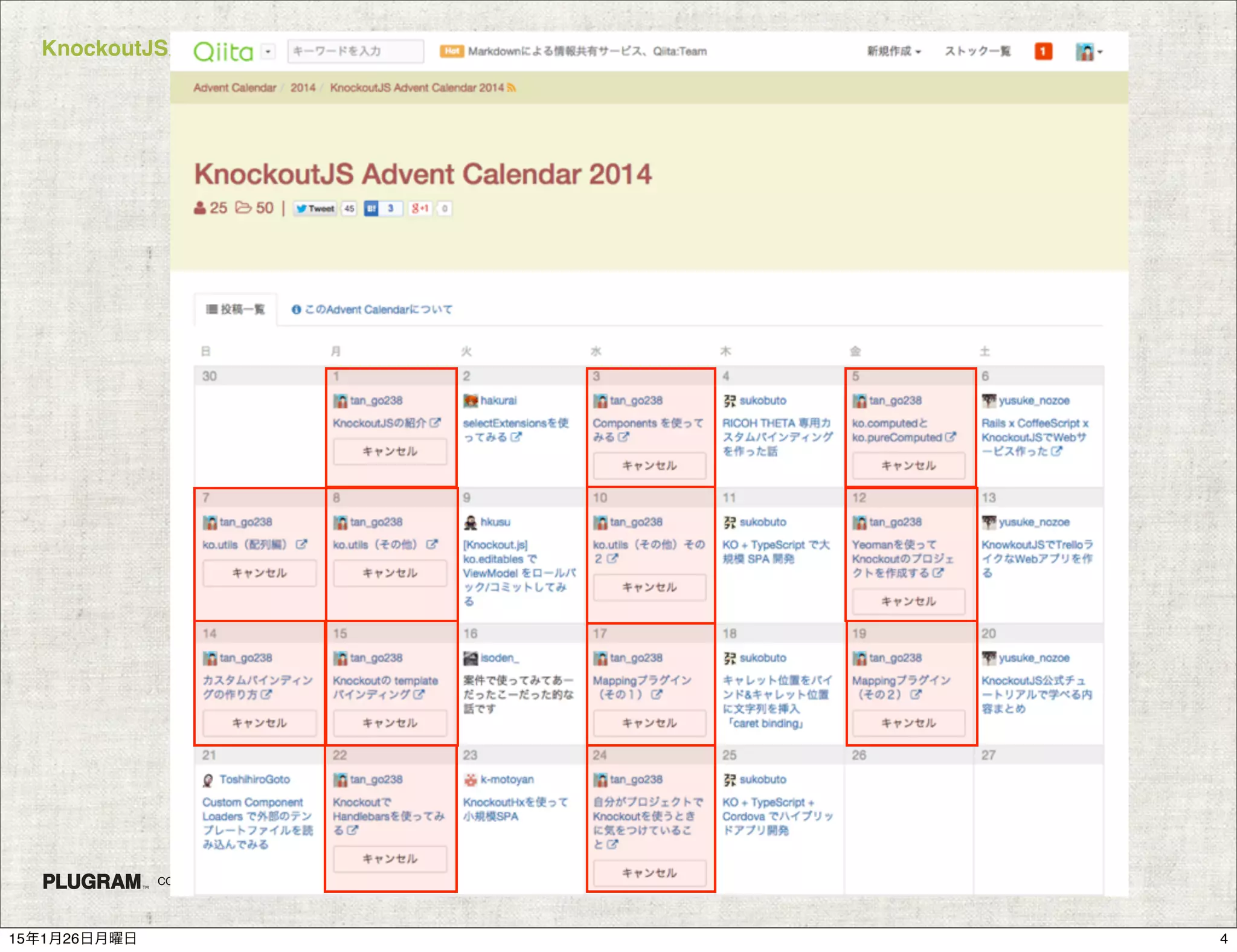Click キャンセル button on day 17

click(x=650, y=723)
